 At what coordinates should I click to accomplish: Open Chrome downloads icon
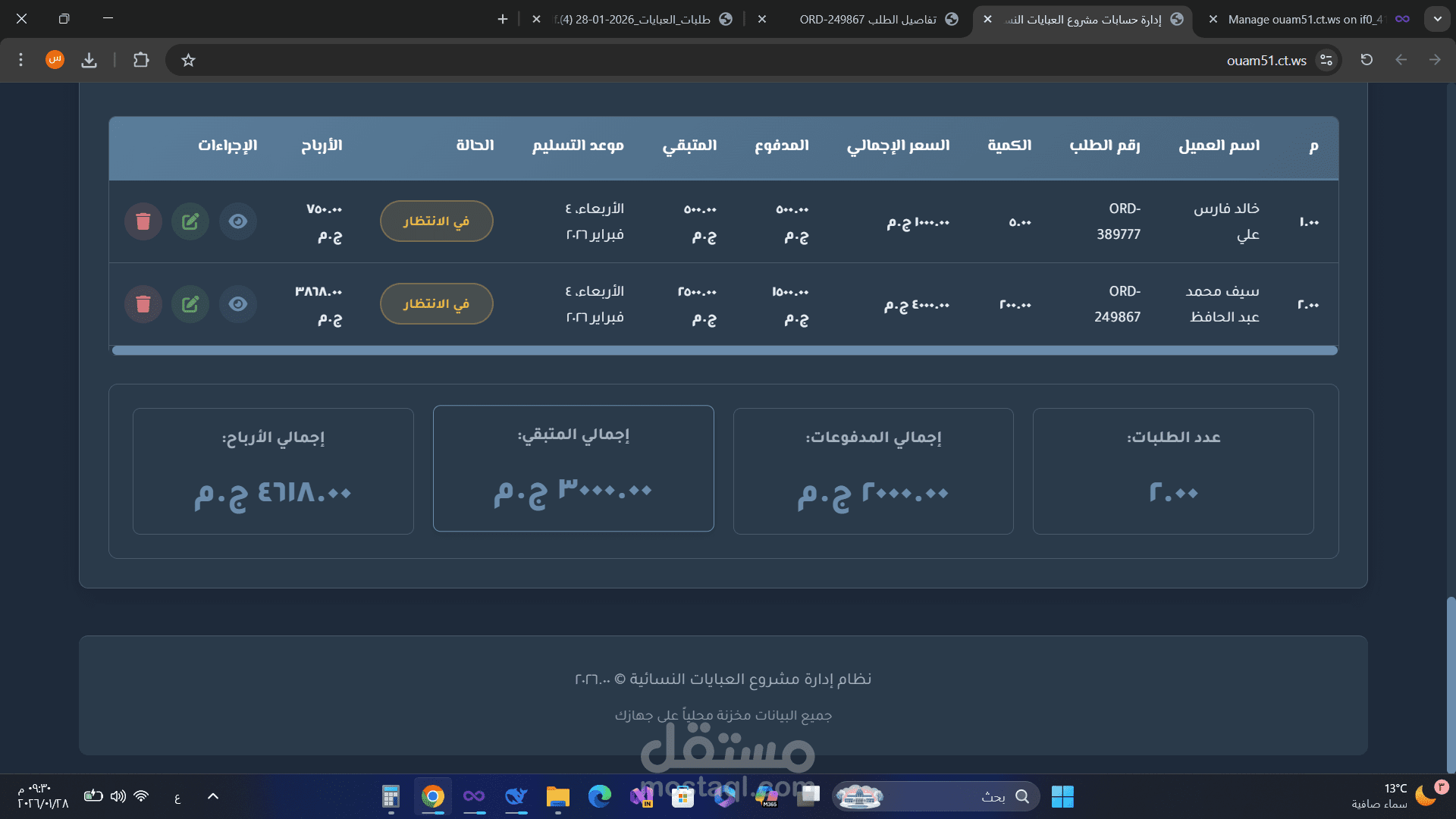[89, 60]
